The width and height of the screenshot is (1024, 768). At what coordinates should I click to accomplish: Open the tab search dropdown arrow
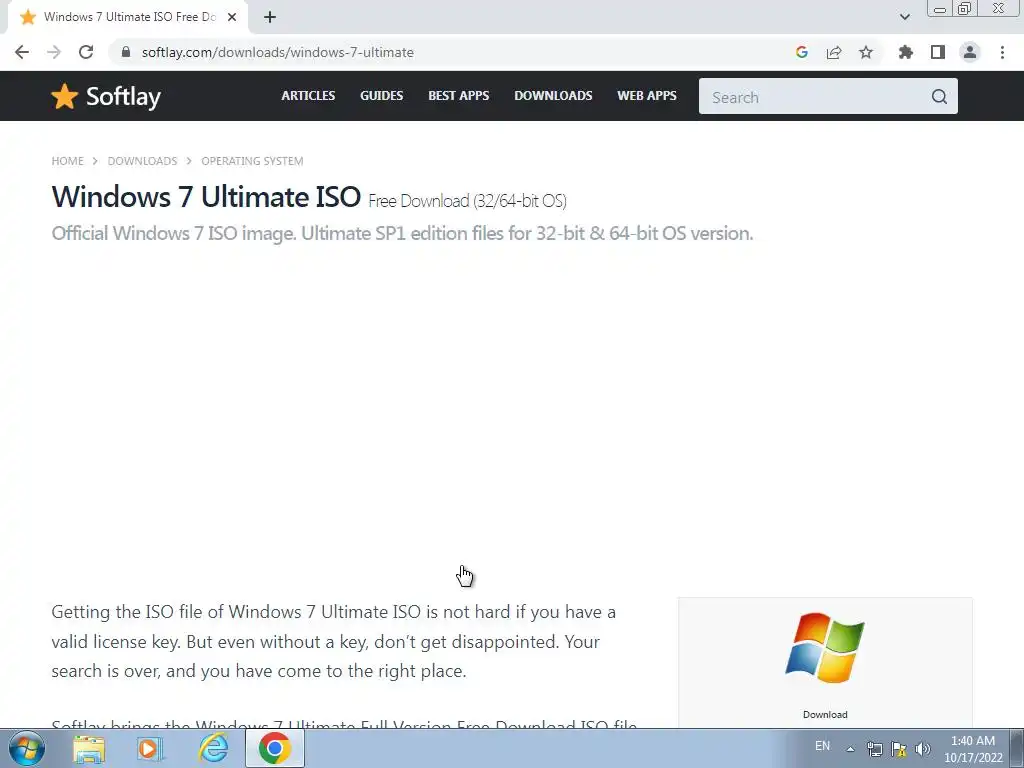tap(904, 17)
